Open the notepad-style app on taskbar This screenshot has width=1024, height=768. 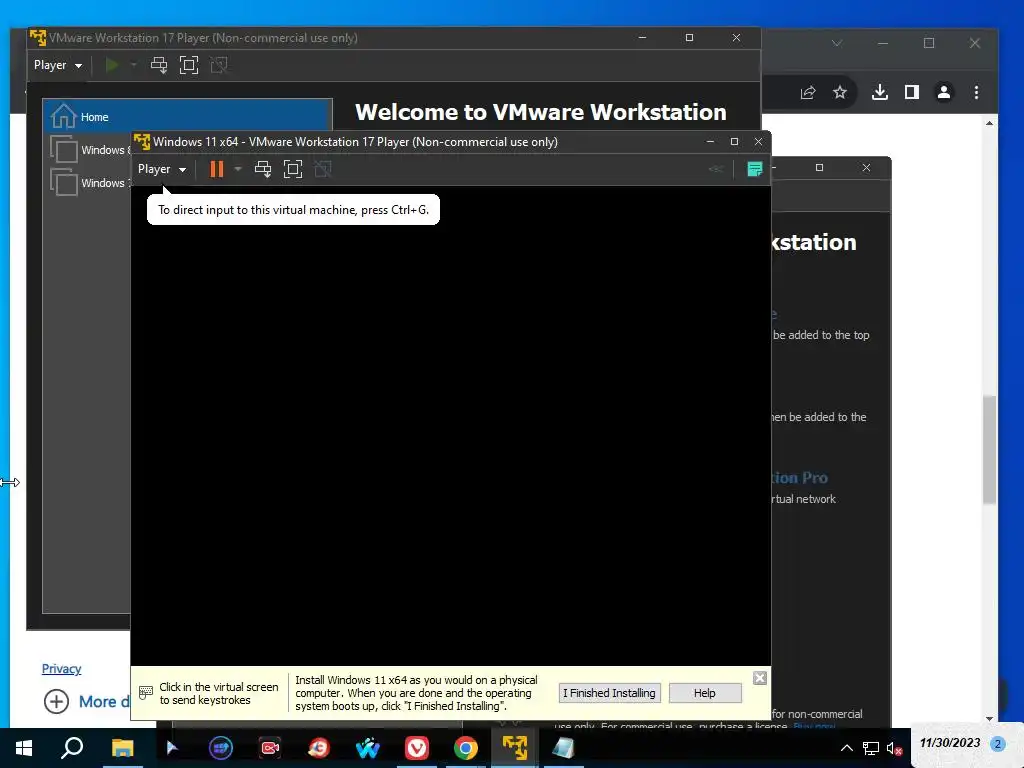(x=564, y=748)
